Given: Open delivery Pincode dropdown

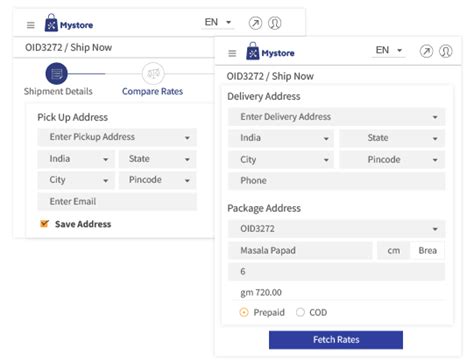Looking at the screenshot, I should (392, 160).
